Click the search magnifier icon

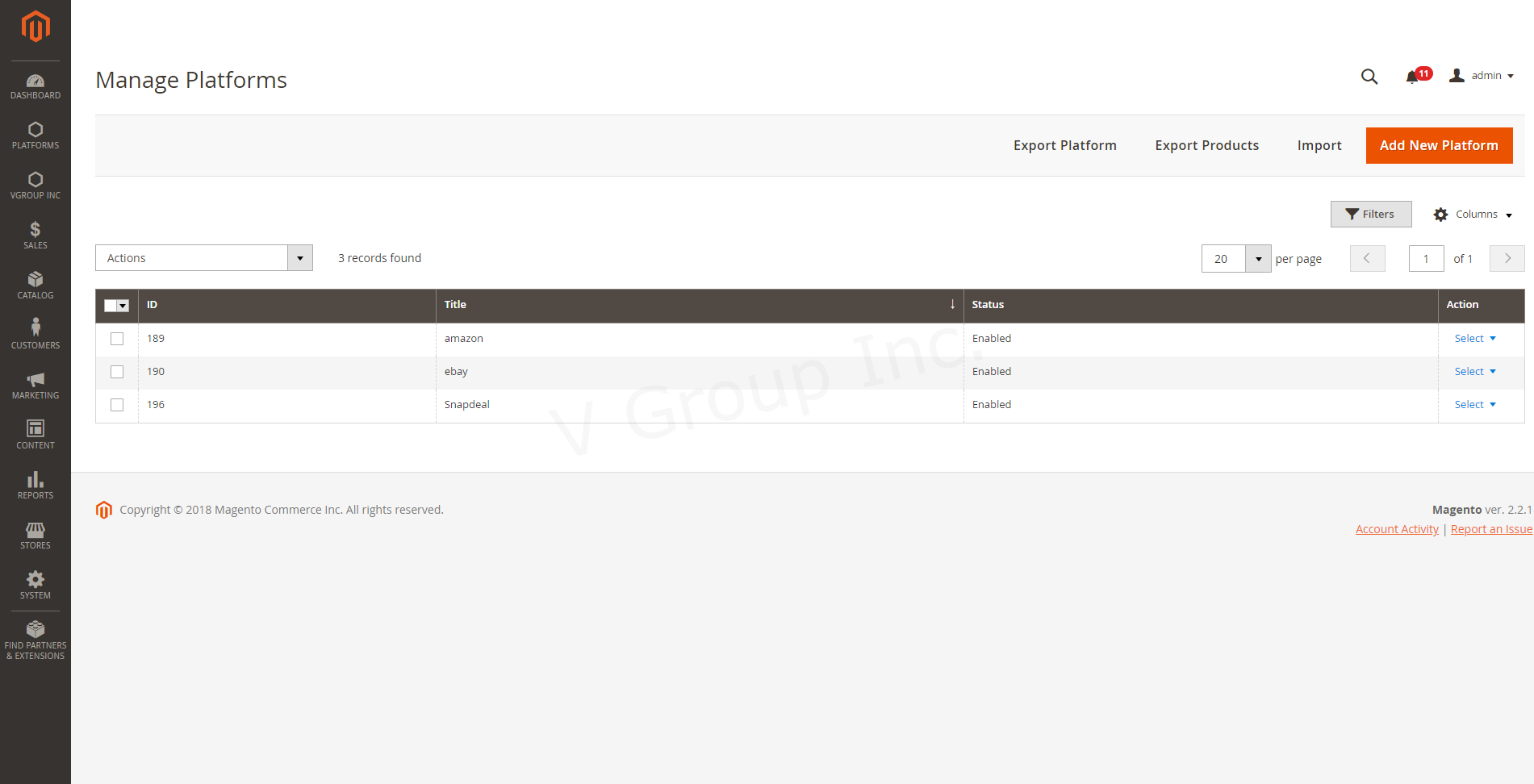[x=1369, y=77]
